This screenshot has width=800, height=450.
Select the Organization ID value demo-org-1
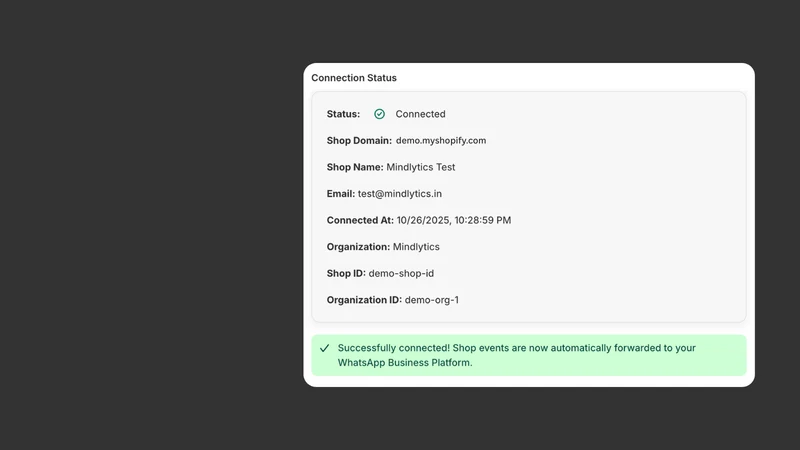[x=432, y=299]
